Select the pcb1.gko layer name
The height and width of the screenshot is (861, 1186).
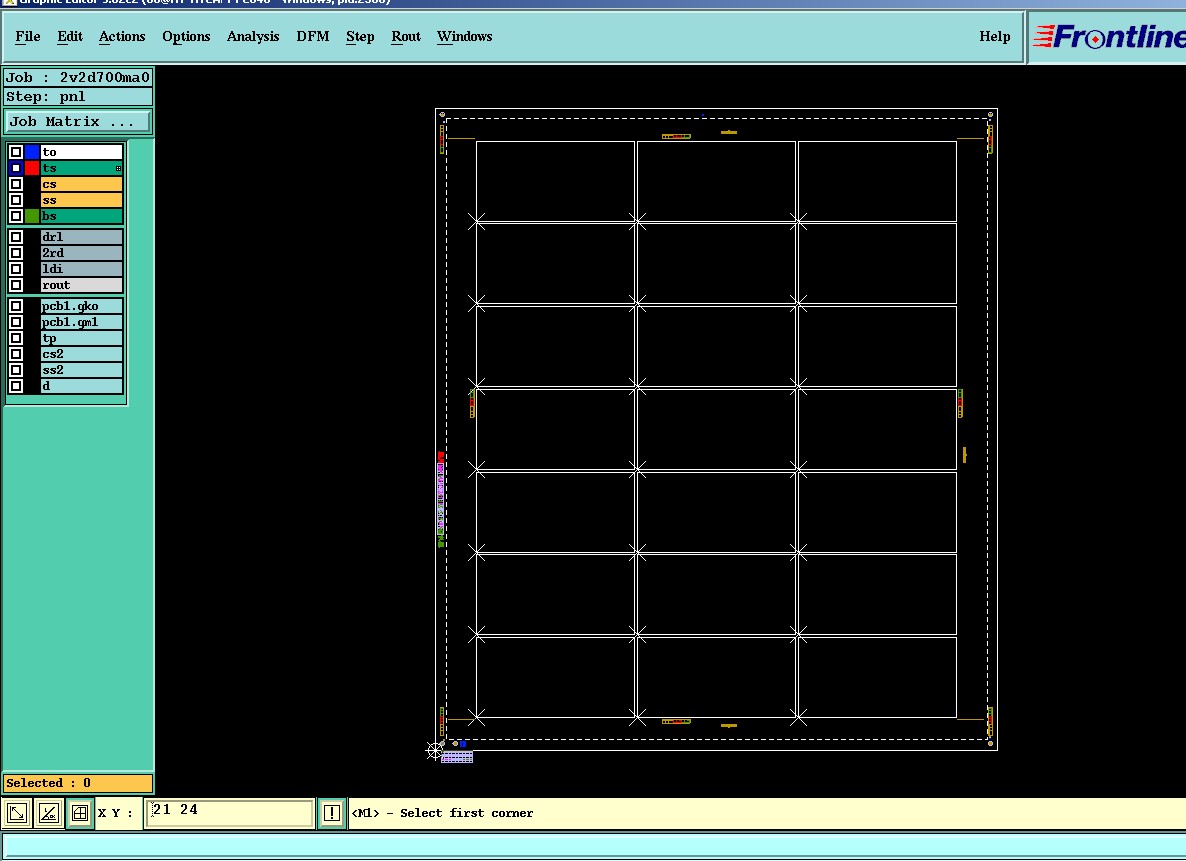[81, 306]
